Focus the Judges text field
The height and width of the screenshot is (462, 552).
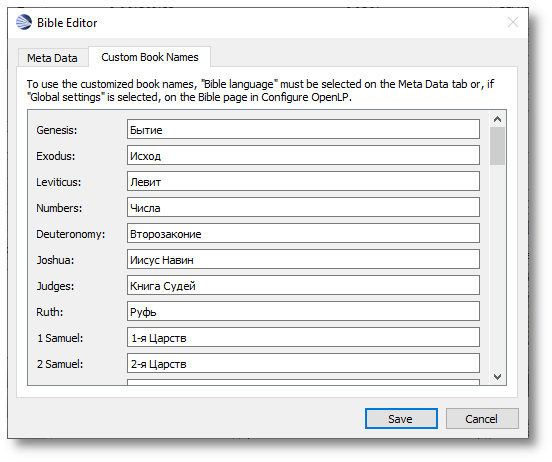point(303,286)
